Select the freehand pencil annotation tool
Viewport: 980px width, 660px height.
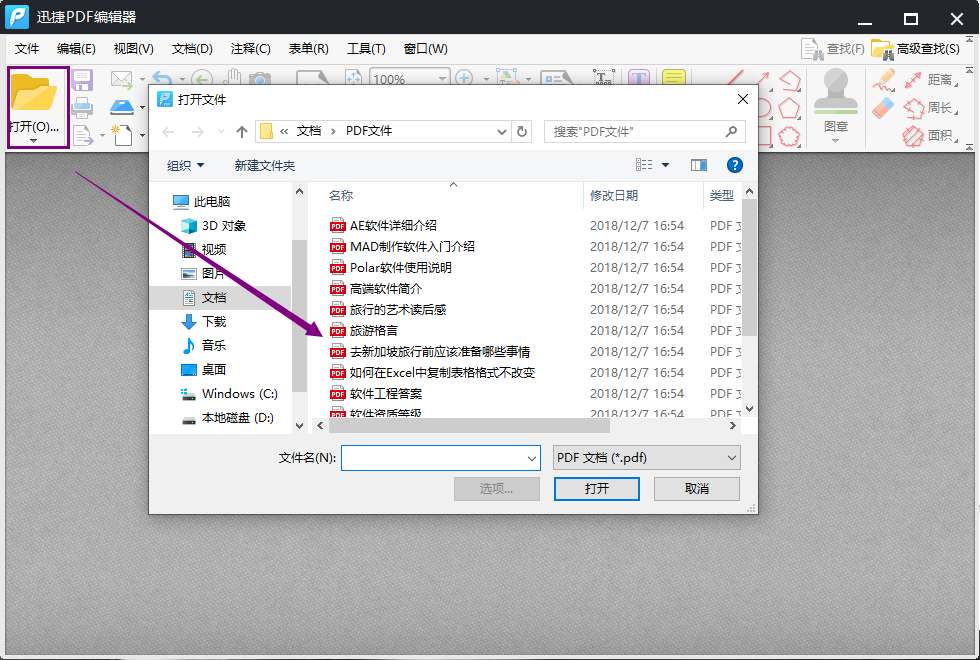(882, 81)
